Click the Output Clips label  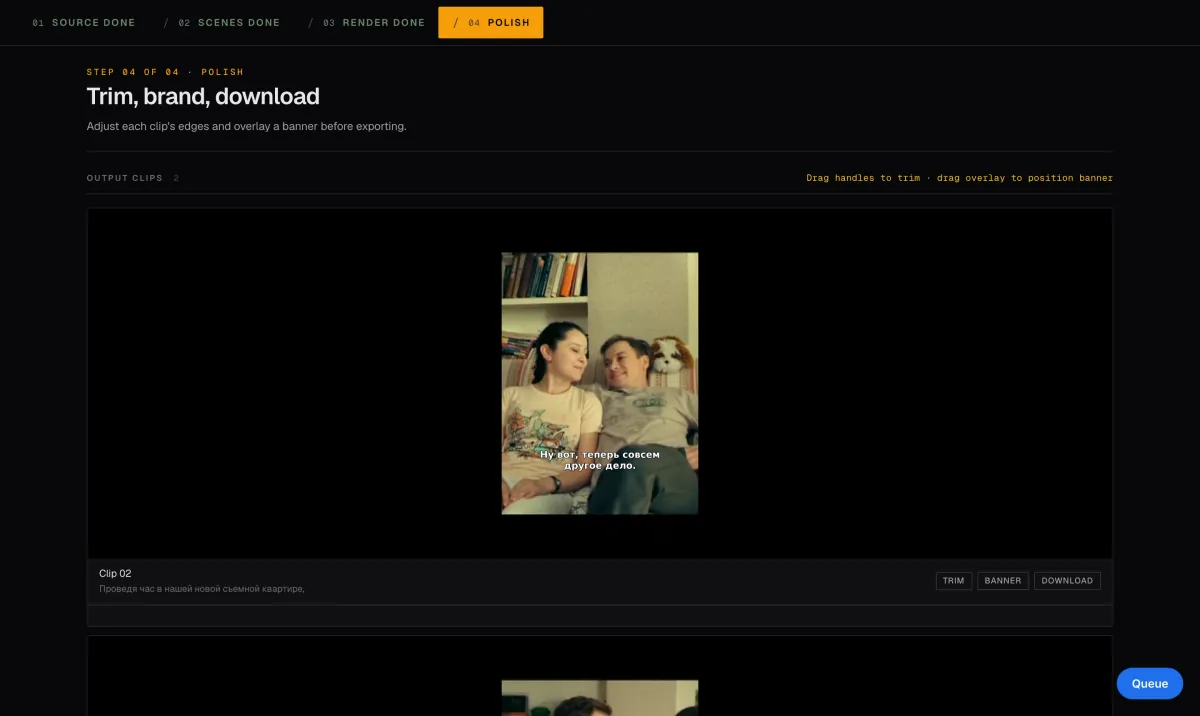click(x=124, y=178)
